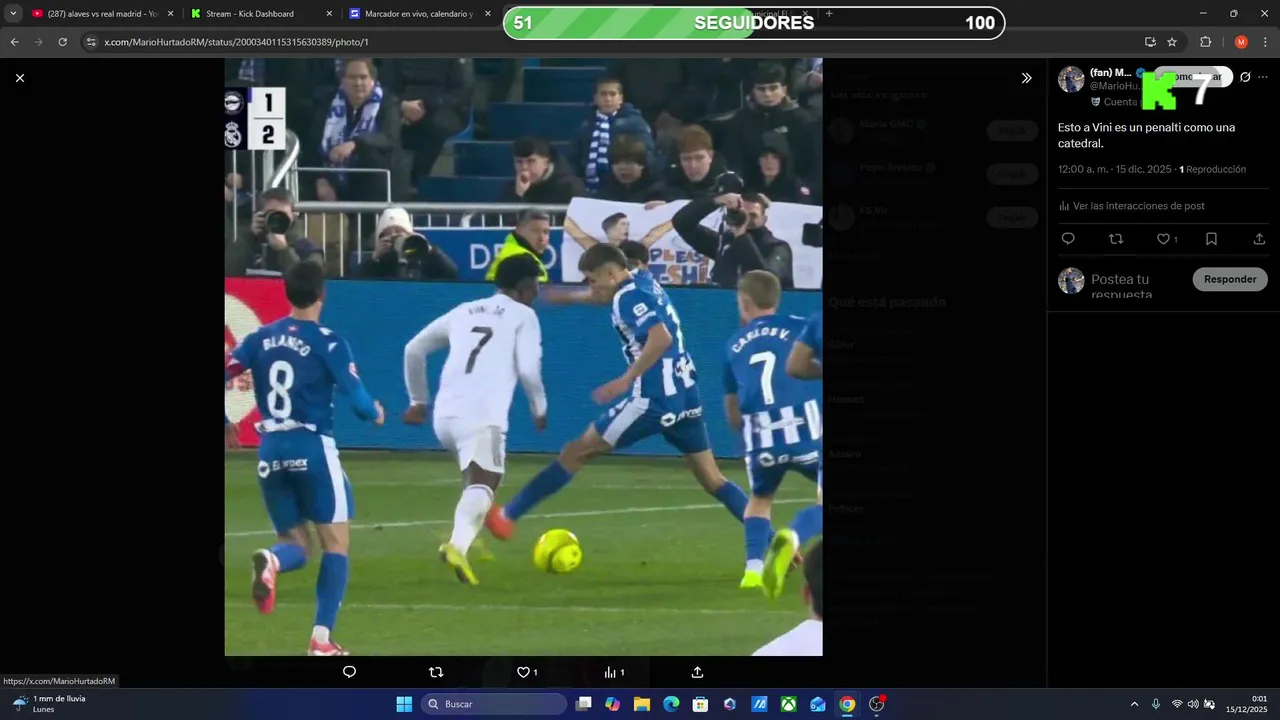Open Task View on the taskbar
Image resolution: width=1280 pixels, height=720 pixels.
[x=584, y=704]
